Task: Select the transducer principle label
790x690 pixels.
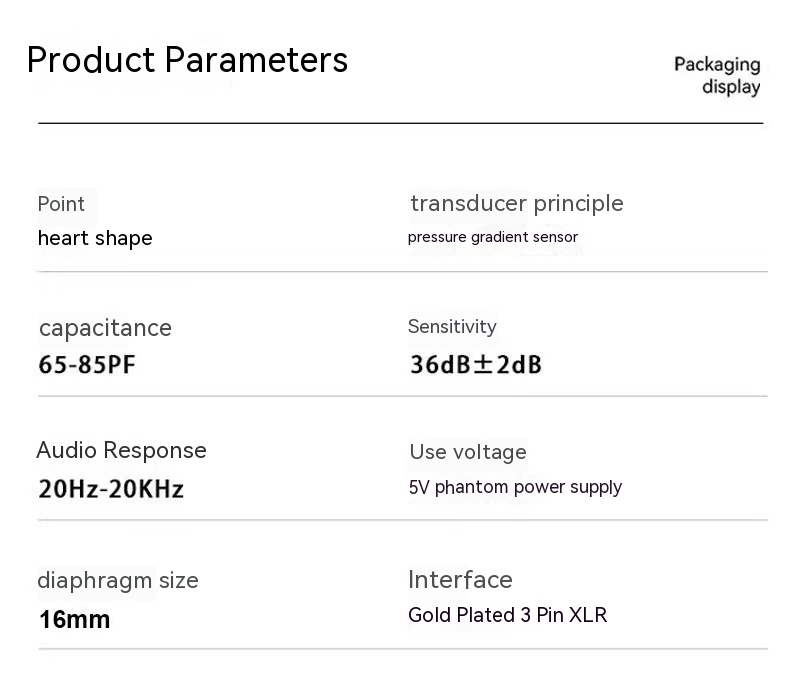Action: (516, 203)
